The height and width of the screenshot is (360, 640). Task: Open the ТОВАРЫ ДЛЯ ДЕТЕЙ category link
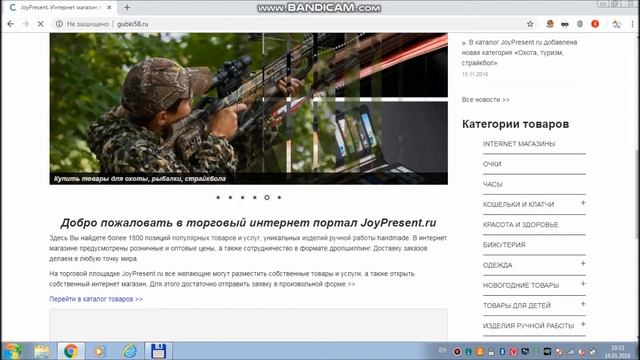517,306
